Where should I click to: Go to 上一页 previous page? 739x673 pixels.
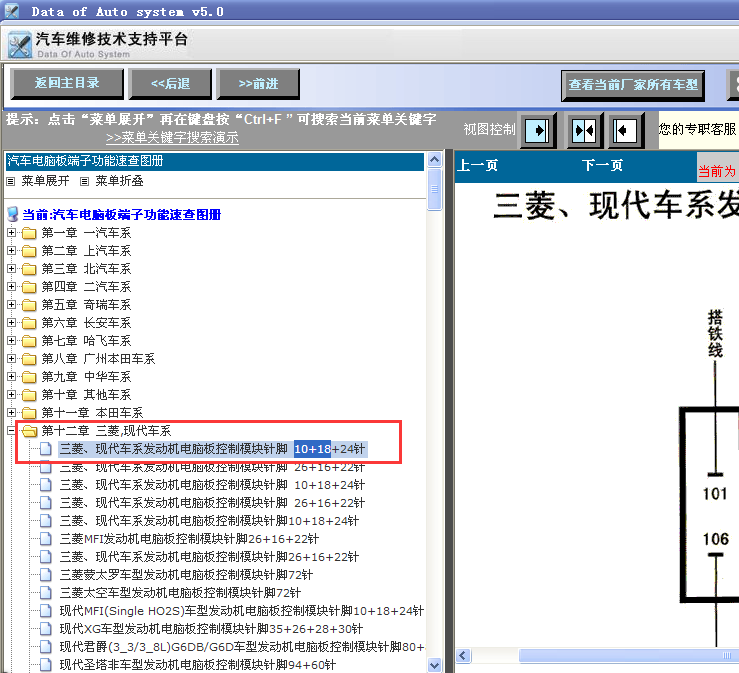tap(477, 165)
